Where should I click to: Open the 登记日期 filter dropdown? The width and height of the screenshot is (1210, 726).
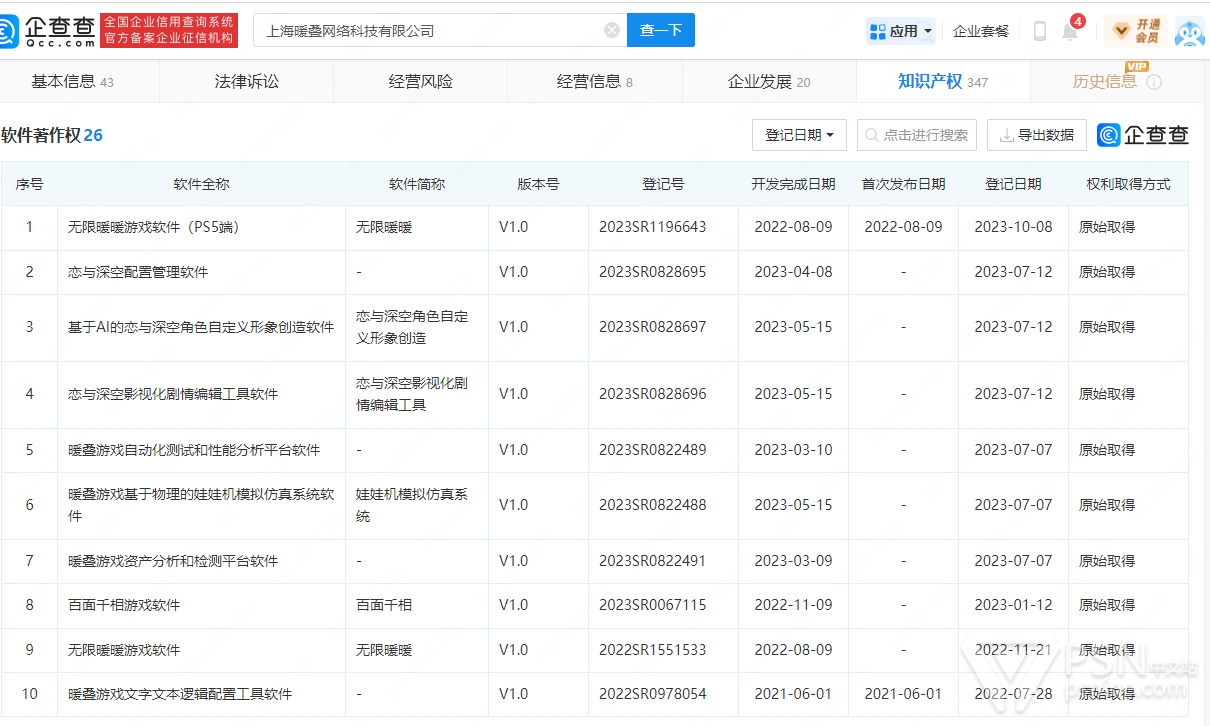pos(799,135)
